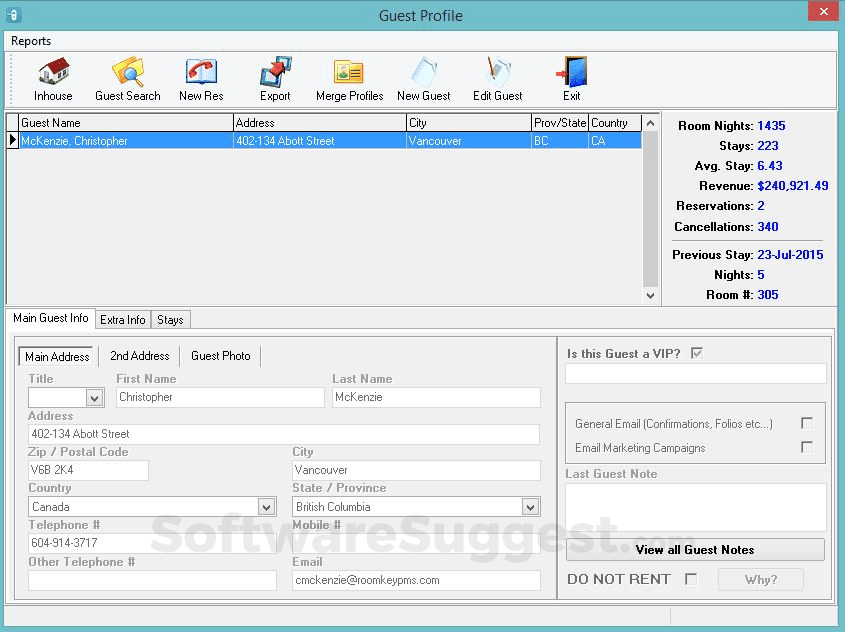Click View all Guest Notes
Viewport: 845px width, 632px height.
pos(695,549)
